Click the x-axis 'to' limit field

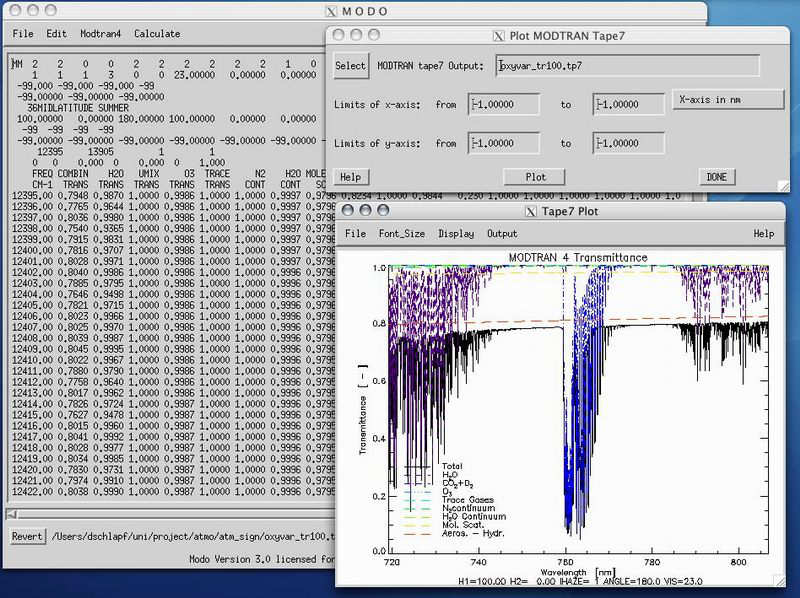pyautogui.click(x=628, y=104)
